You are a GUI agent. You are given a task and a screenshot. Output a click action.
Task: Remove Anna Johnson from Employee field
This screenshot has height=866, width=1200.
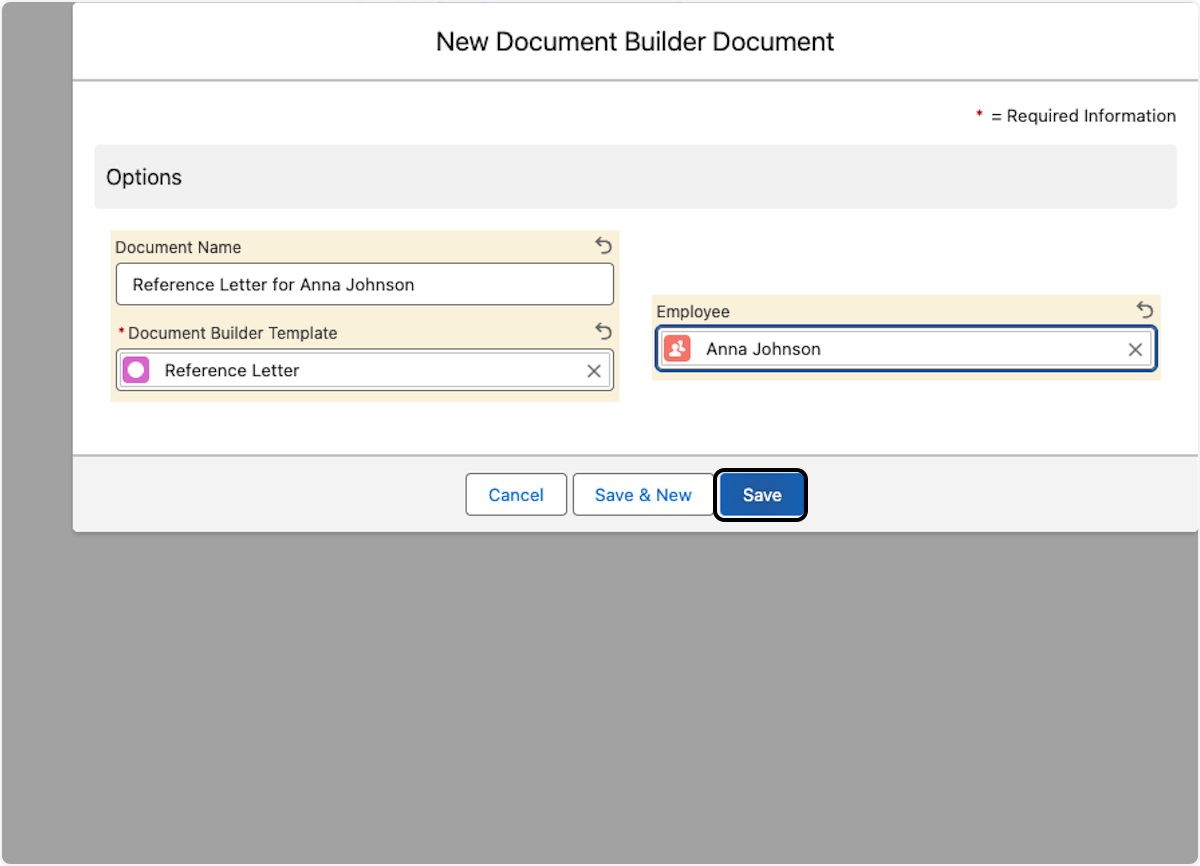(x=1135, y=350)
